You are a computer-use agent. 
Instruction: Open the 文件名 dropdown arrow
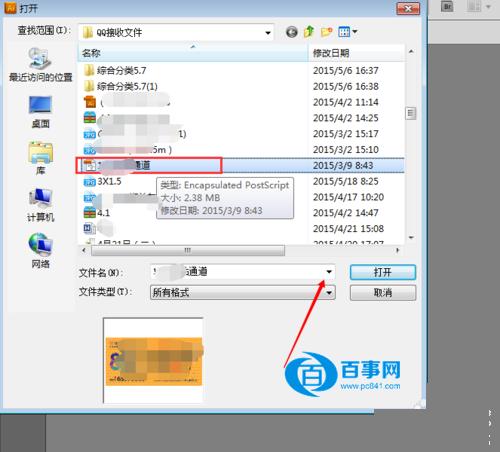click(x=329, y=272)
